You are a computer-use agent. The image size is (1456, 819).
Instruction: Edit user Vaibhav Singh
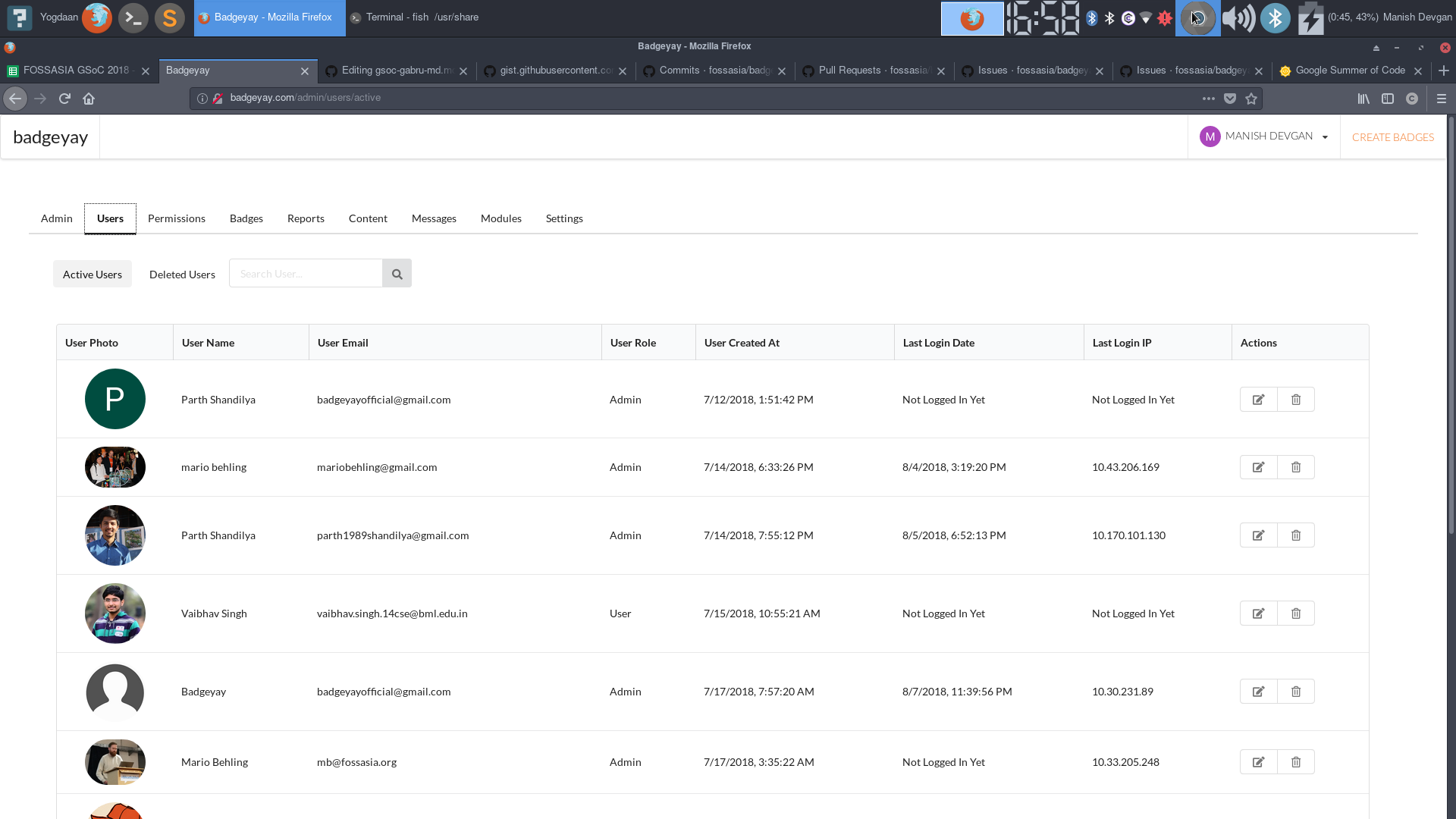point(1259,613)
